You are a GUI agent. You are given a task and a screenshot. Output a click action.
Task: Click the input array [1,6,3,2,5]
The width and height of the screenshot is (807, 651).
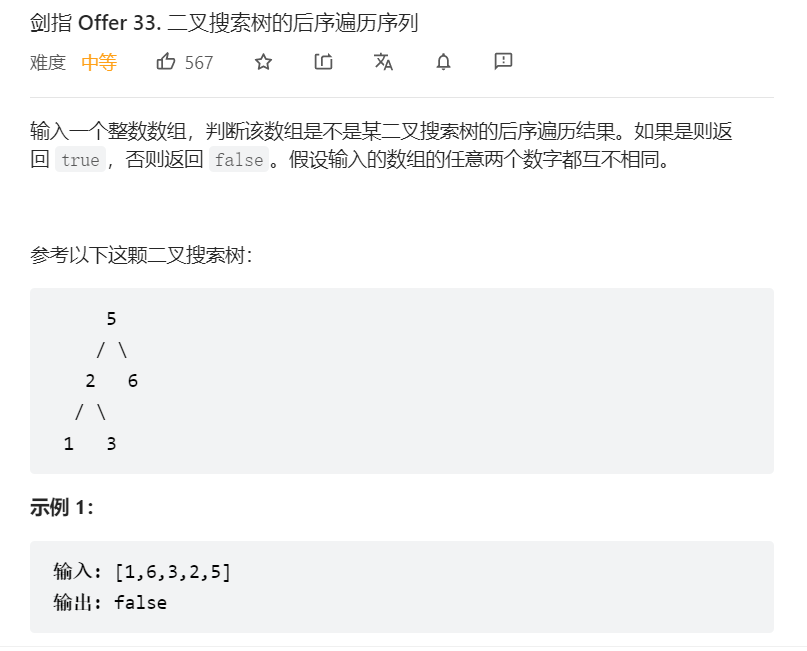173,572
